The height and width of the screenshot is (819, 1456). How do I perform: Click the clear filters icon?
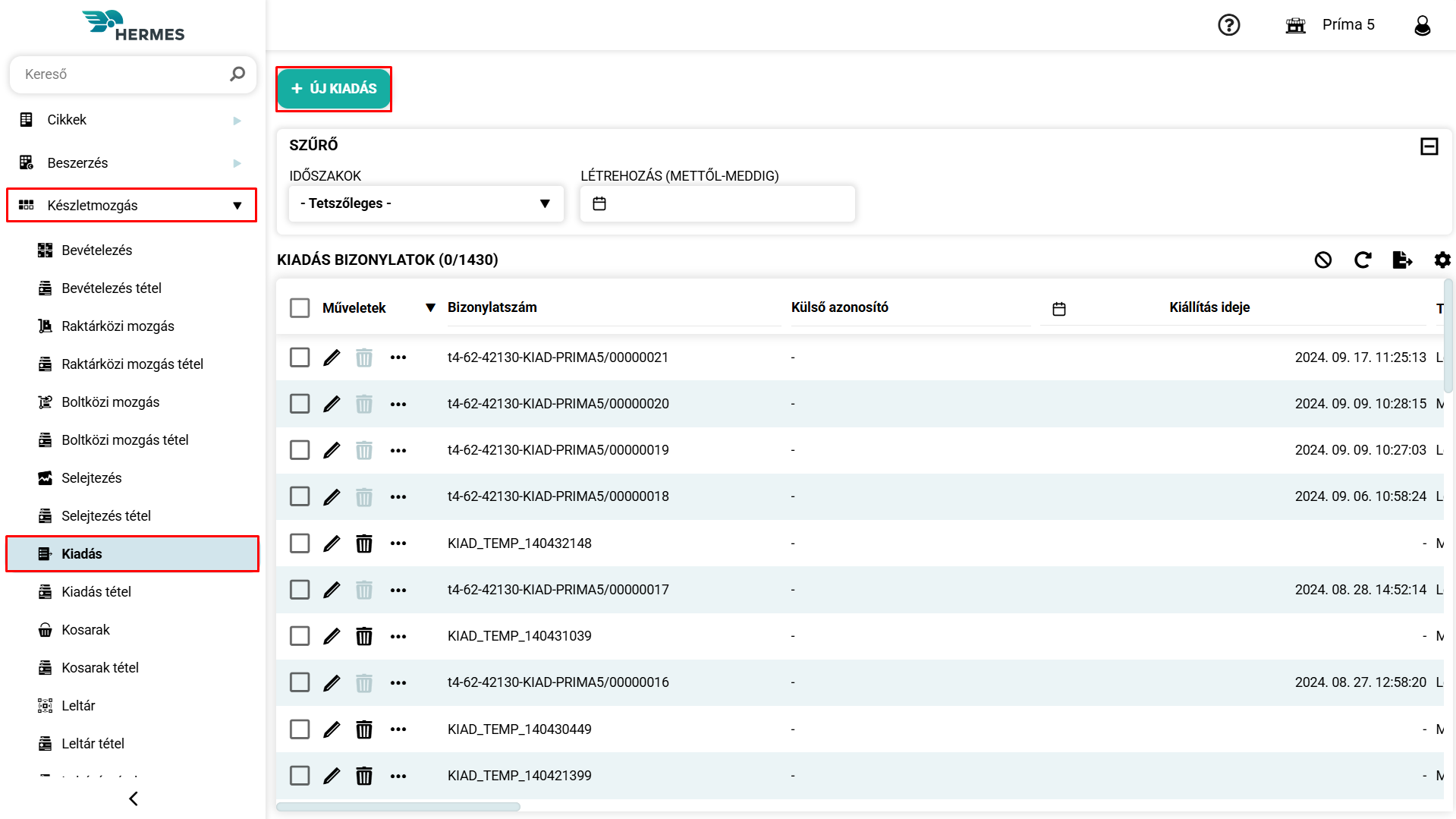(x=1322, y=260)
